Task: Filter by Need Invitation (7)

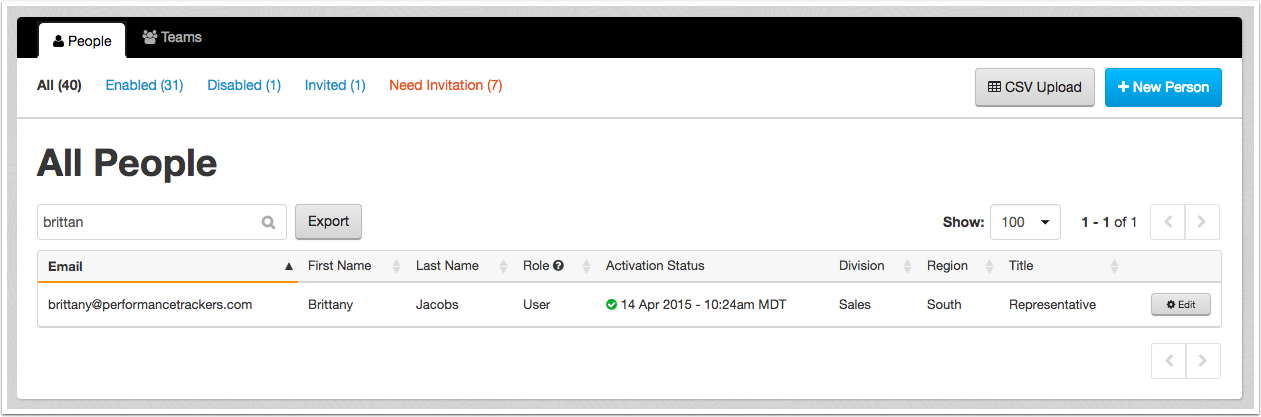Action: click(x=445, y=85)
